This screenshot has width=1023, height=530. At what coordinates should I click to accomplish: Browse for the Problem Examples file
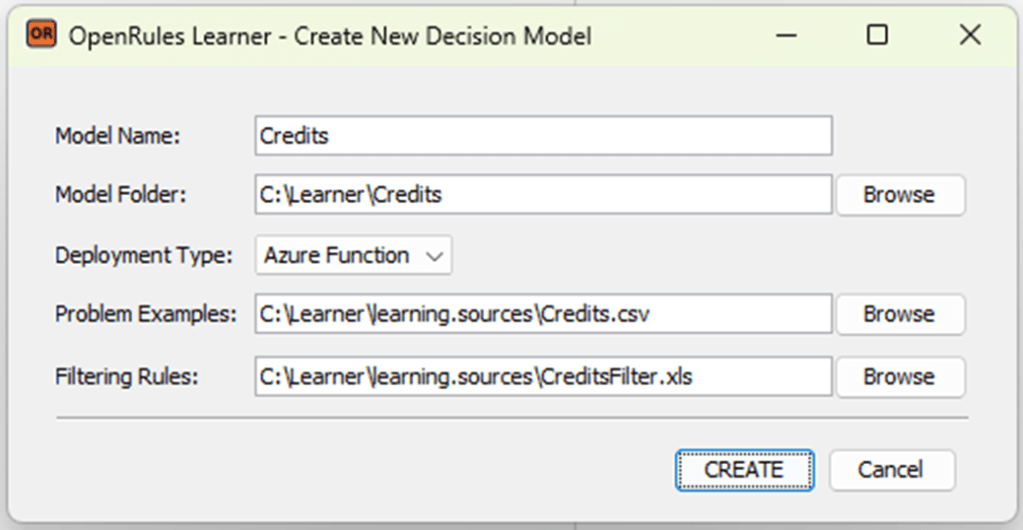(899, 314)
